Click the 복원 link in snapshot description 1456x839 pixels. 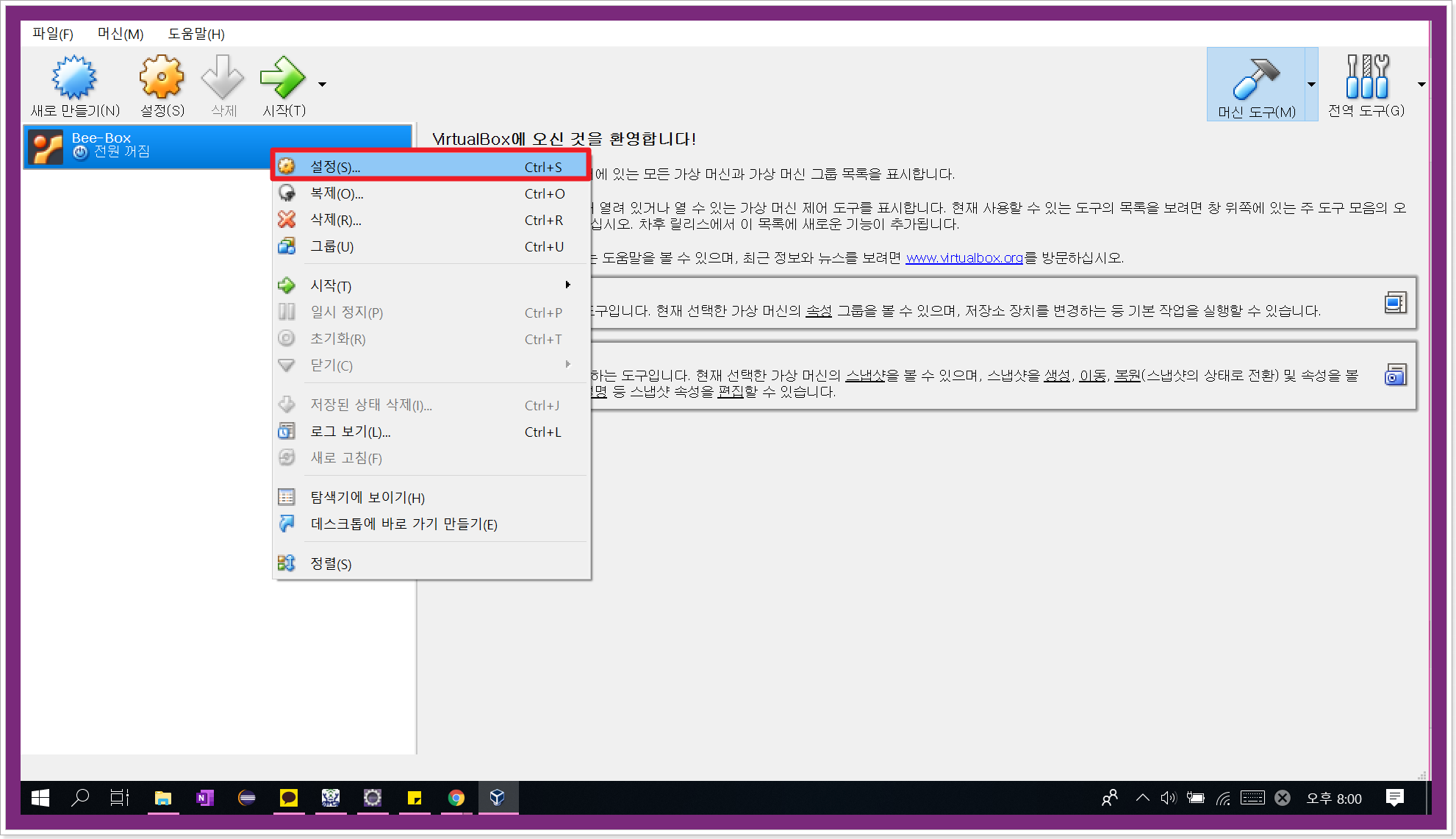click(x=1127, y=376)
